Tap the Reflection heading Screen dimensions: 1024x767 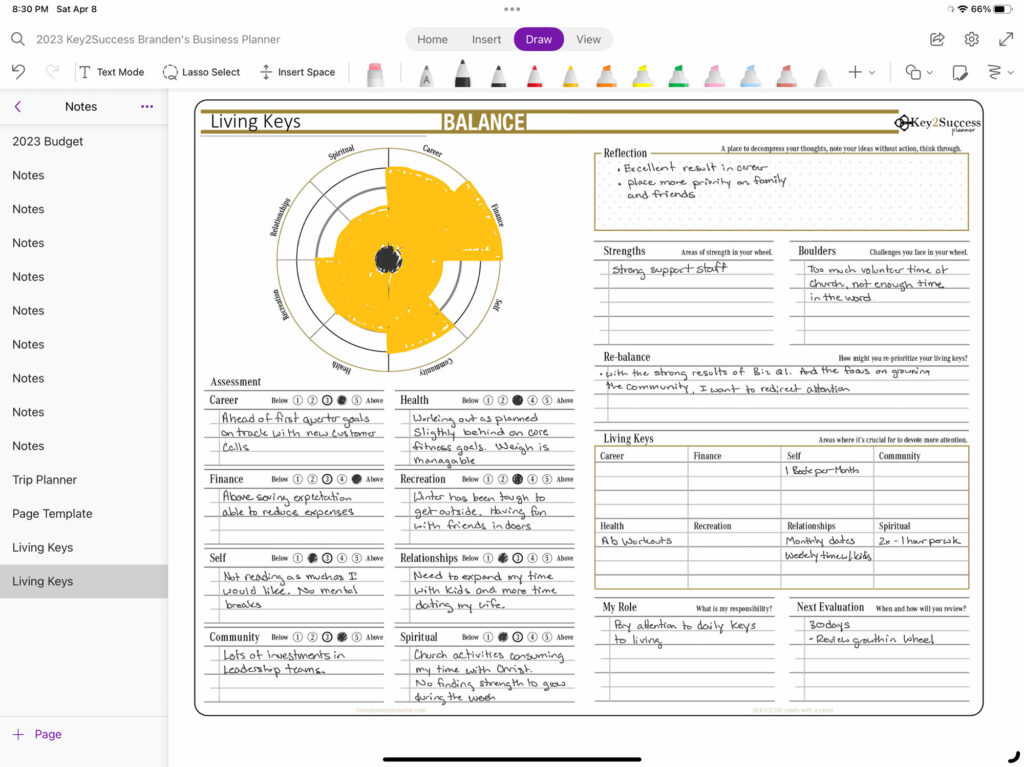[625, 153]
